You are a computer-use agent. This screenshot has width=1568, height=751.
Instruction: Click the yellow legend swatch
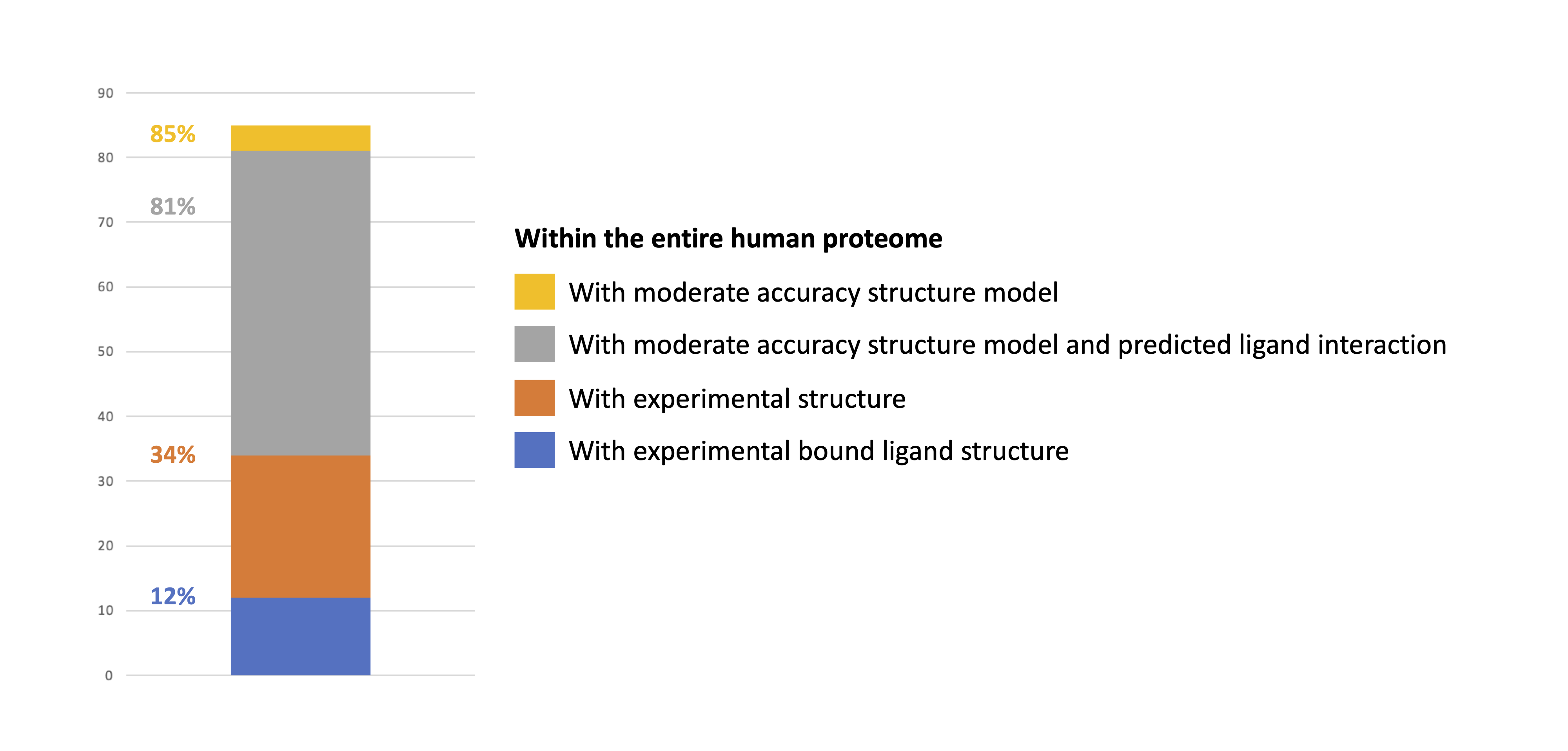[534, 292]
